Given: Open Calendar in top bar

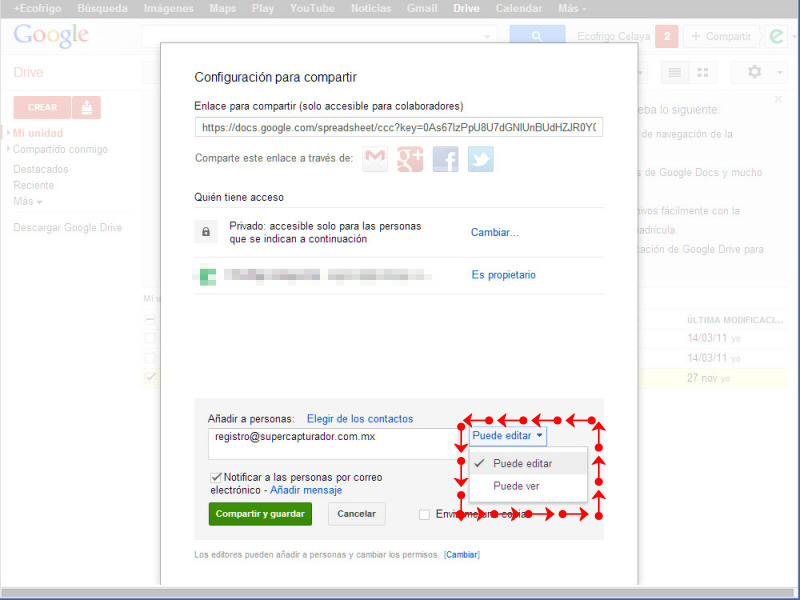Looking at the screenshot, I should 519,8.
